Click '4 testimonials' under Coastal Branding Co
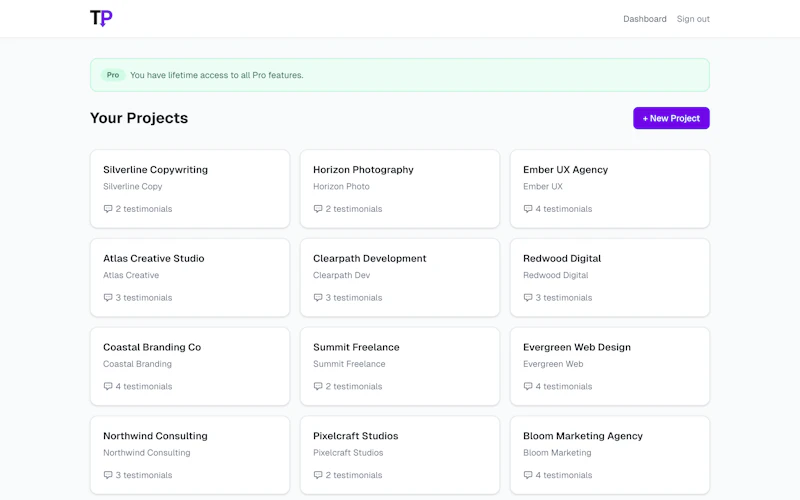Viewport: 800px width, 500px height. pos(144,386)
